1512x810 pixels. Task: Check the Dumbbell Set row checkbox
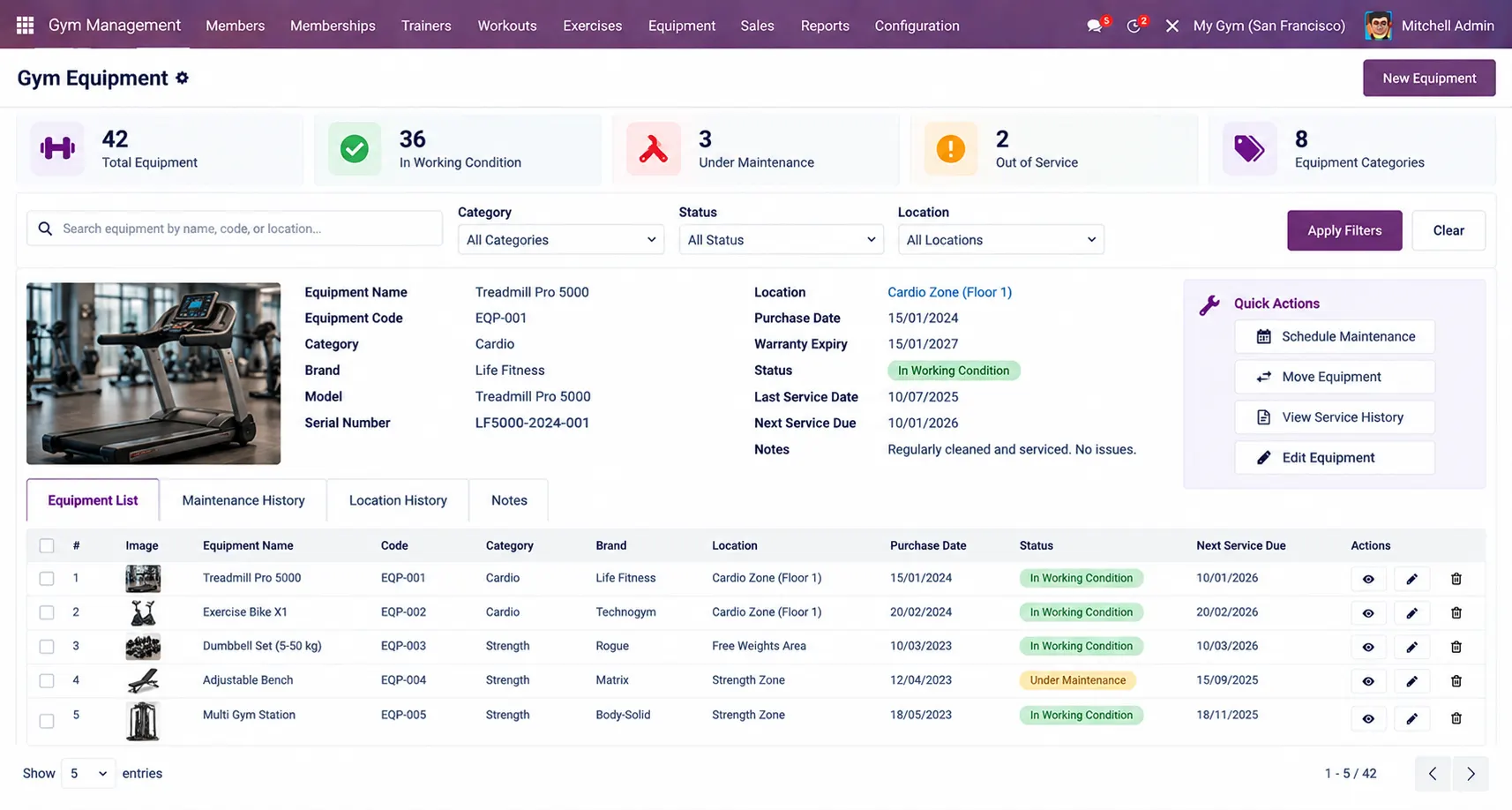point(47,647)
